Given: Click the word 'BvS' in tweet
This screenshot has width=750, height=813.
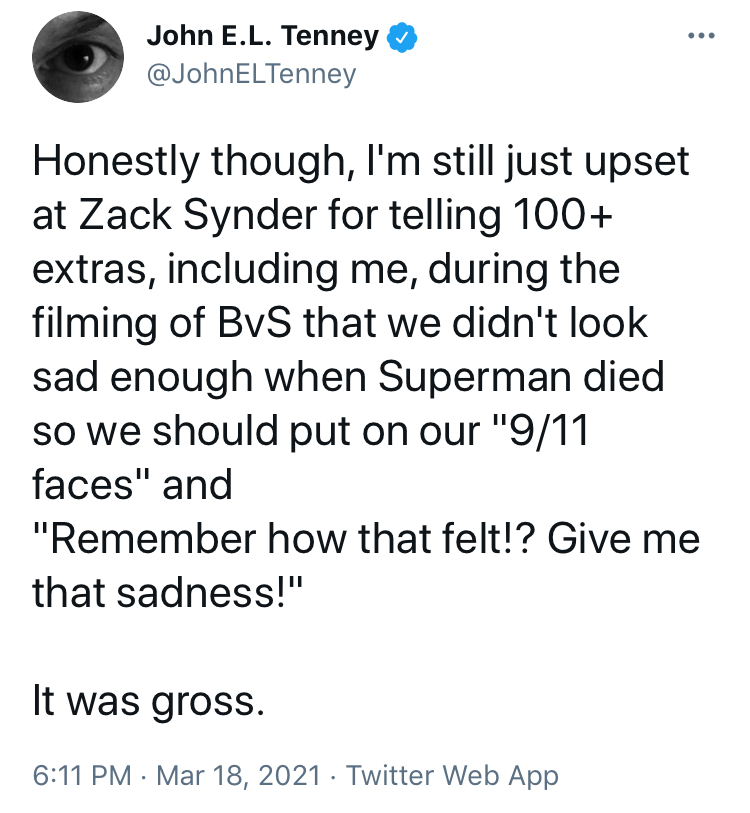Looking at the screenshot, I should [x=254, y=323].
